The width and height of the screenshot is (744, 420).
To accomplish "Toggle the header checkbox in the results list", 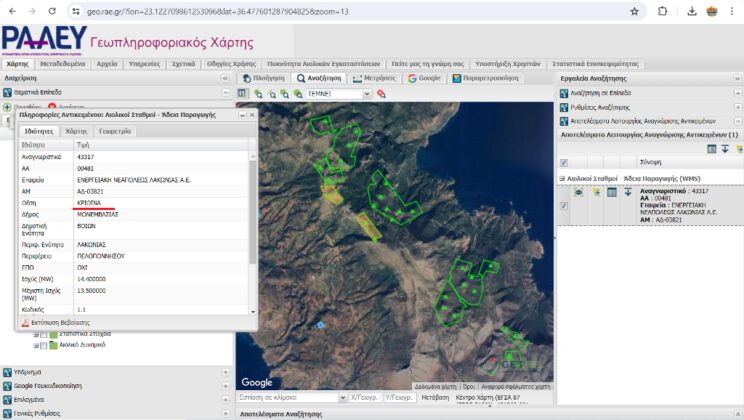I will 564,163.
